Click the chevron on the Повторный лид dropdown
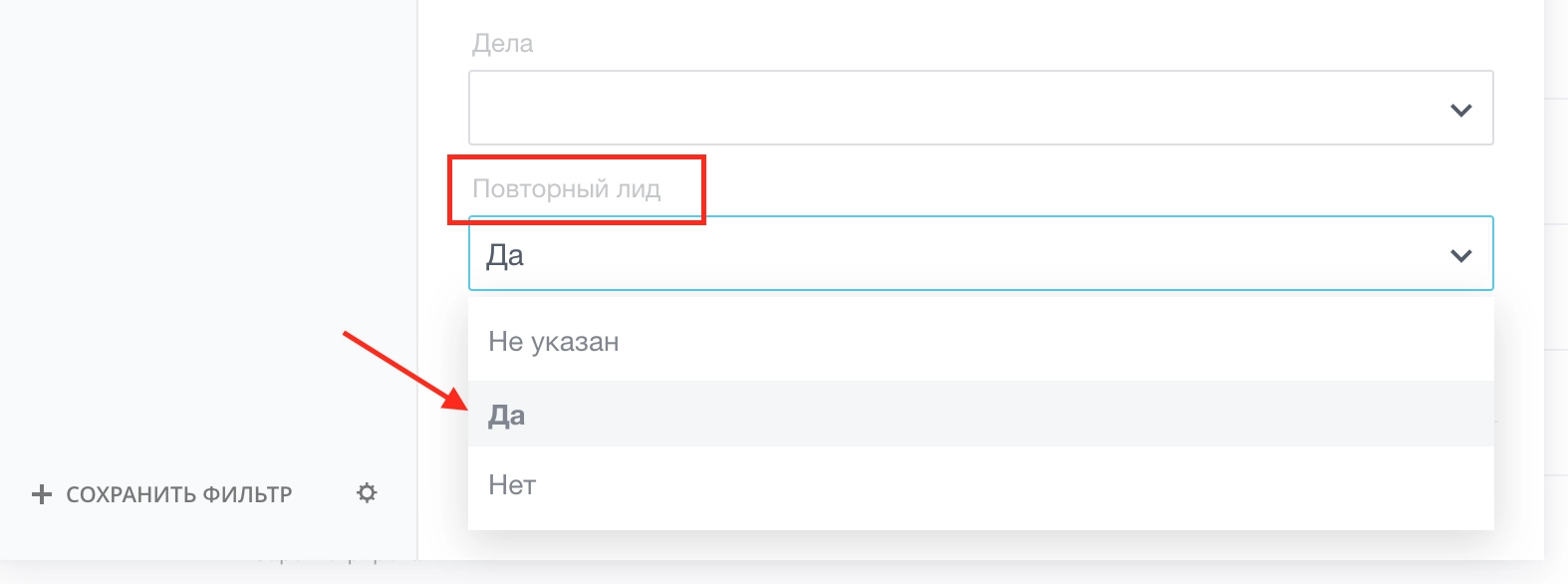 (x=1459, y=254)
